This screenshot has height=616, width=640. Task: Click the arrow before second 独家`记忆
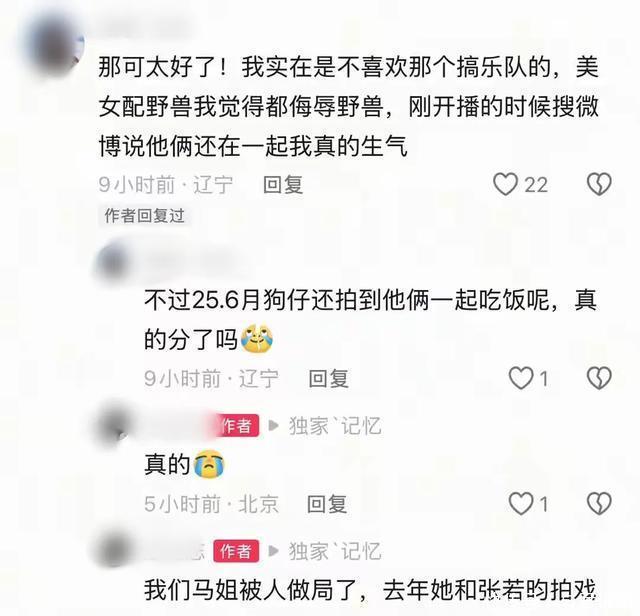(273, 552)
